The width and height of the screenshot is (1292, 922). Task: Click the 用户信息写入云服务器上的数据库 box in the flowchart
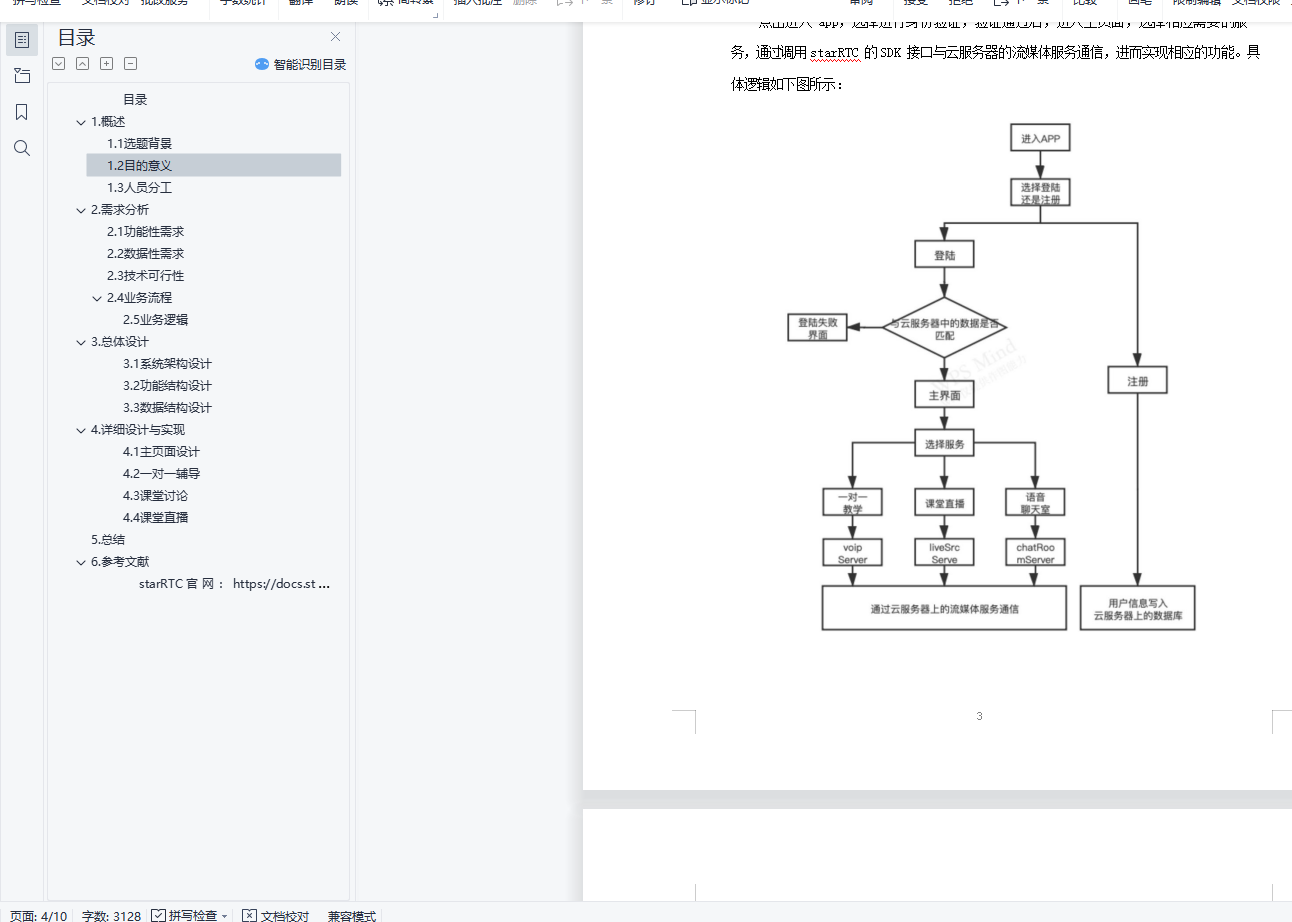pos(1138,608)
